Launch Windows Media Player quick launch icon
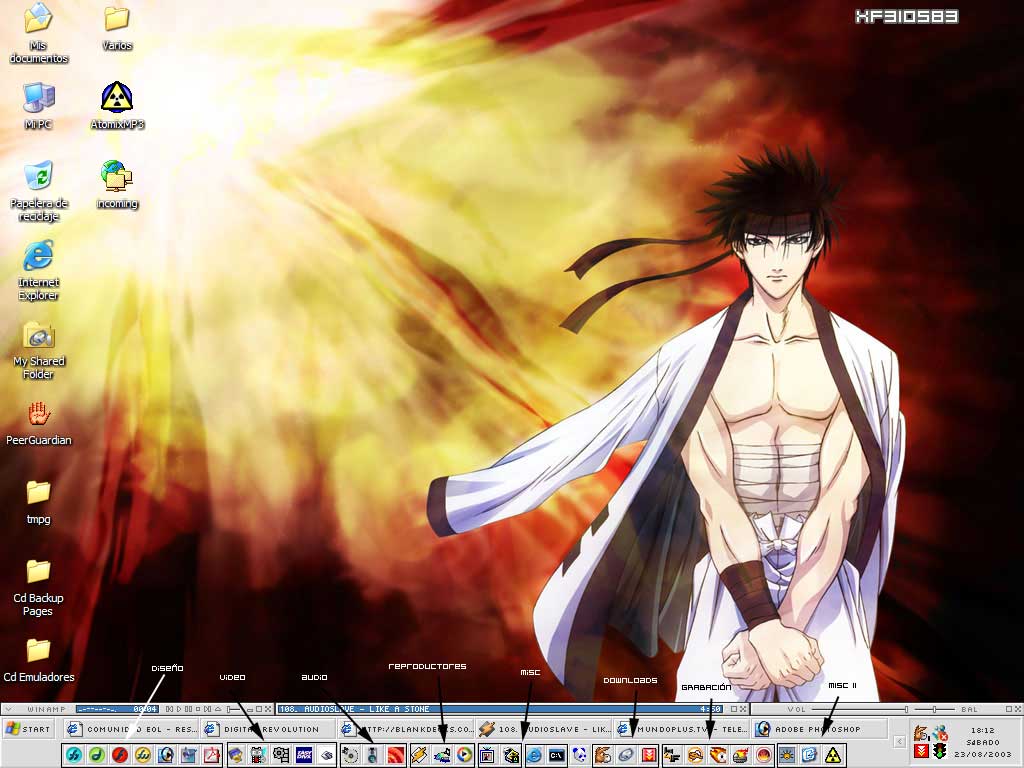1024x768 pixels. click(464, 755)
